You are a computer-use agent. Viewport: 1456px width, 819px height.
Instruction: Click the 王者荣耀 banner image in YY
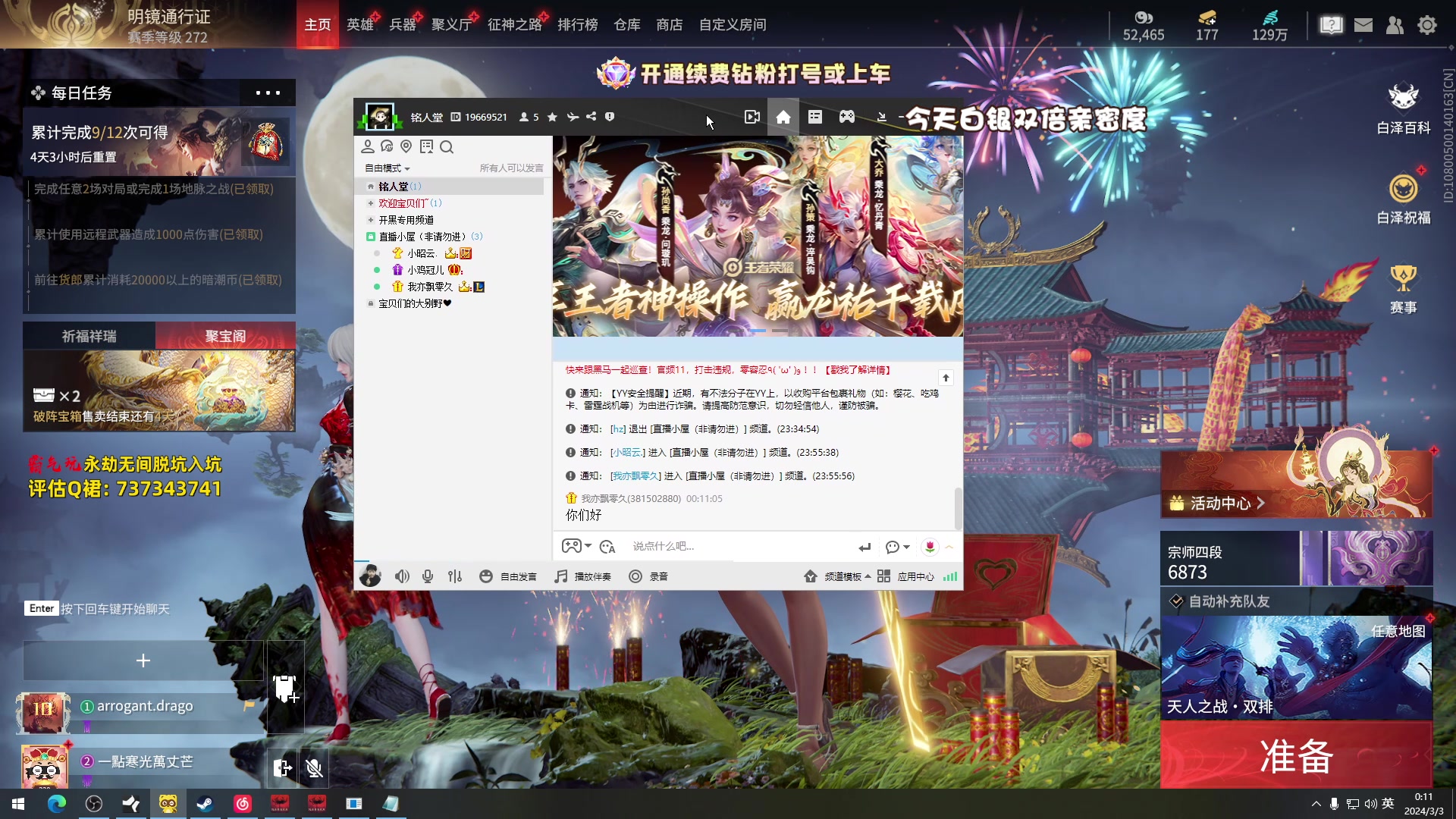point(758,236)
